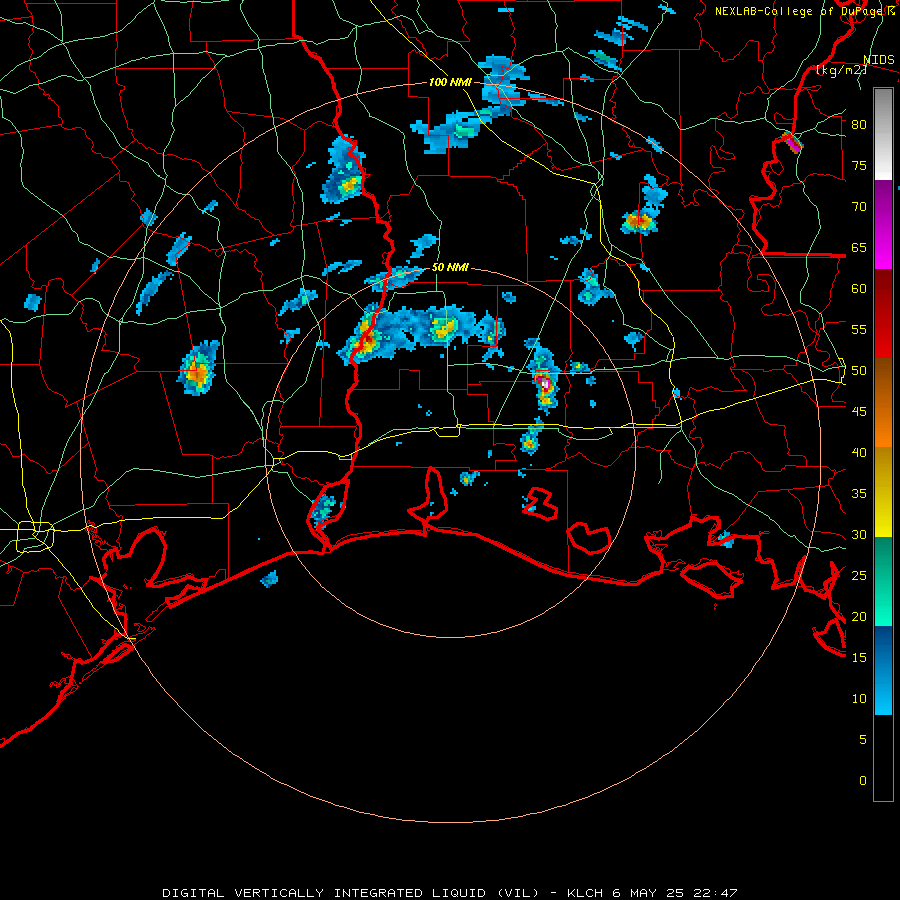Screen dimensions: 900x900
Task: Click the NIDS label above the color scale
Action: [878, 60]
